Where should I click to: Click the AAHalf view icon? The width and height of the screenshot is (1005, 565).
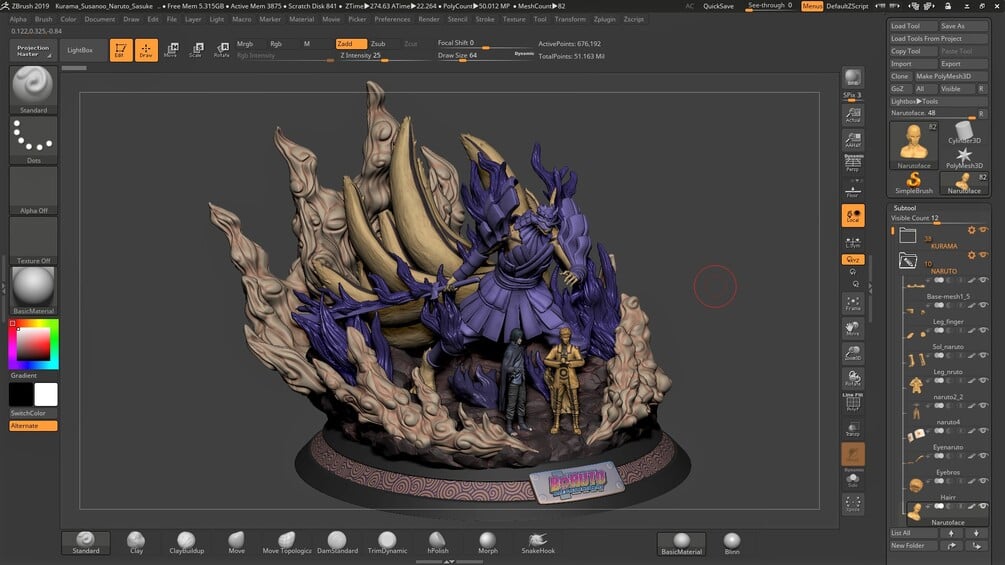point(853,140)
